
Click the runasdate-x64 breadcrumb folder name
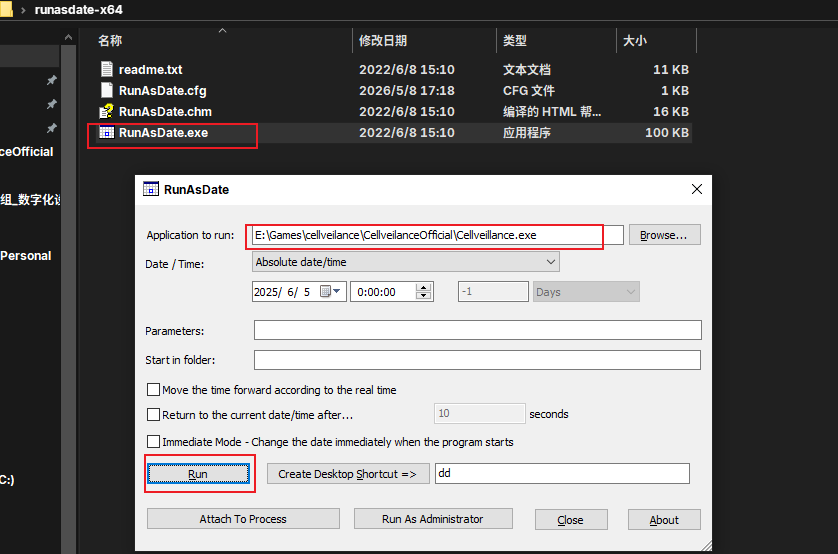tap(79, 10)
